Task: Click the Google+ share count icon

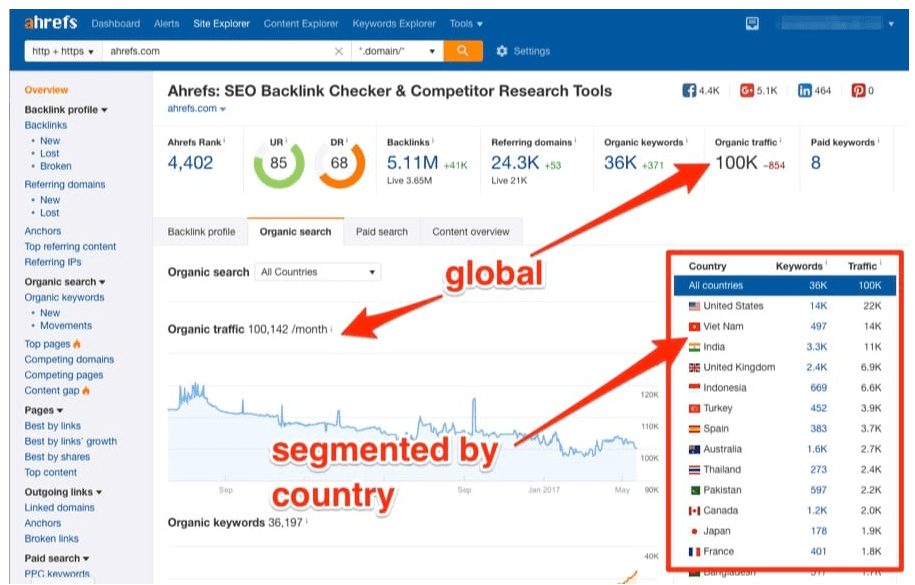Action: pos(746,91)
